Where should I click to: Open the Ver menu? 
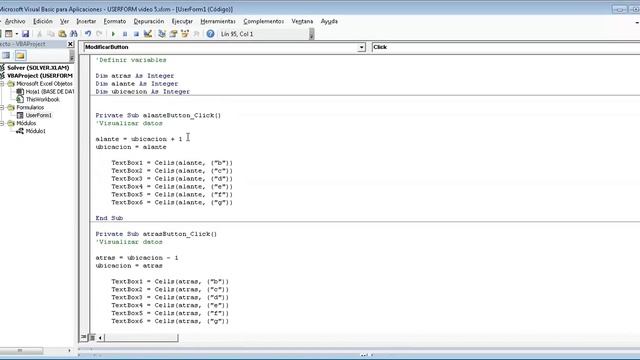point(64,21)
